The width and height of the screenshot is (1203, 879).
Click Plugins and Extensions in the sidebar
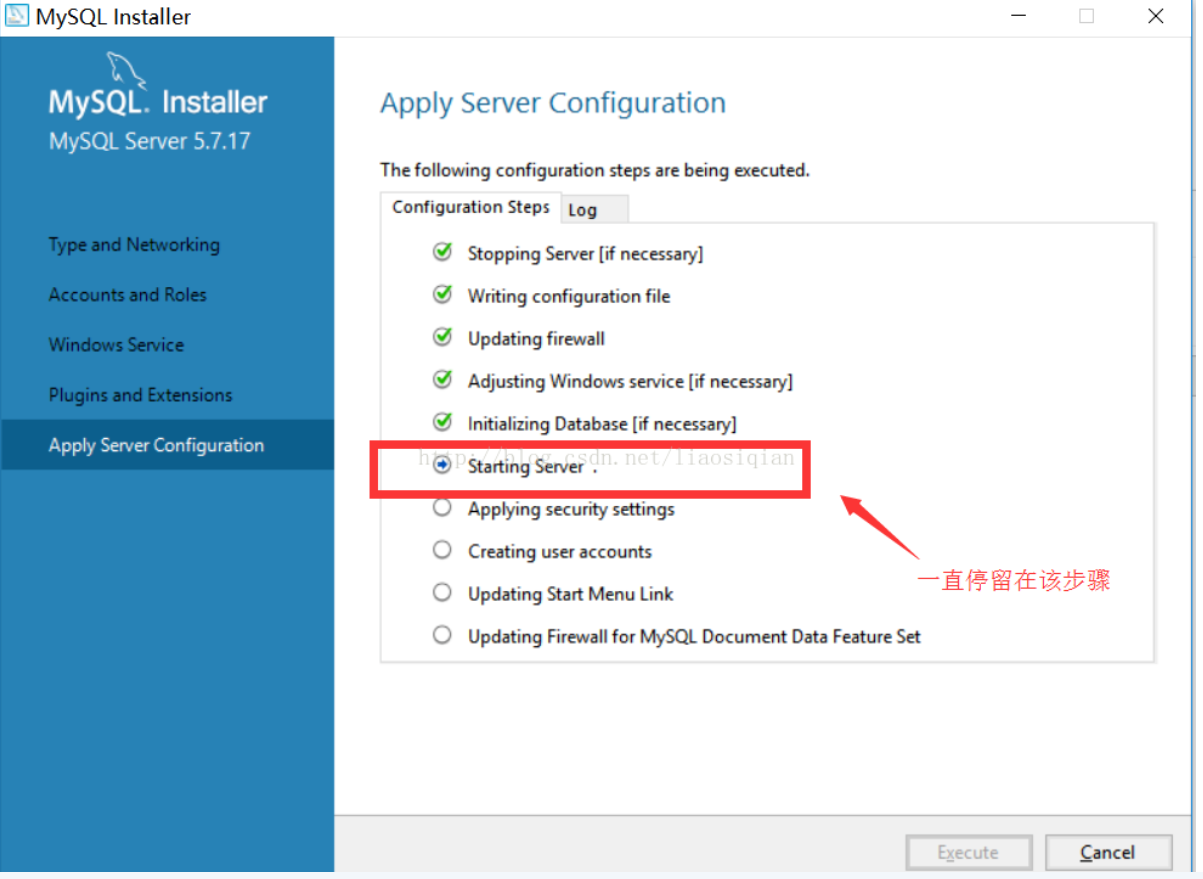pos(139,394)
